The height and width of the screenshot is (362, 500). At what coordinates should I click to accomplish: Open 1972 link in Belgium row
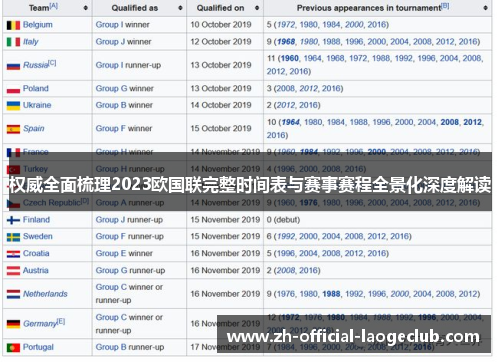tap(286, 25)
